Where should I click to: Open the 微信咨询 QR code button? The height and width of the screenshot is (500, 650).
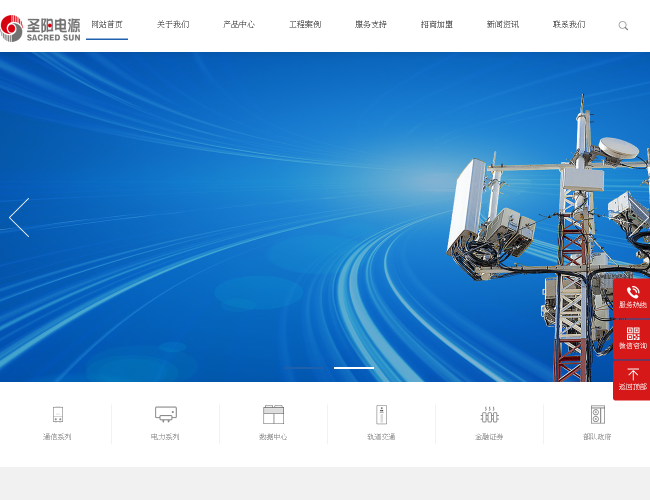pos(633,339)
